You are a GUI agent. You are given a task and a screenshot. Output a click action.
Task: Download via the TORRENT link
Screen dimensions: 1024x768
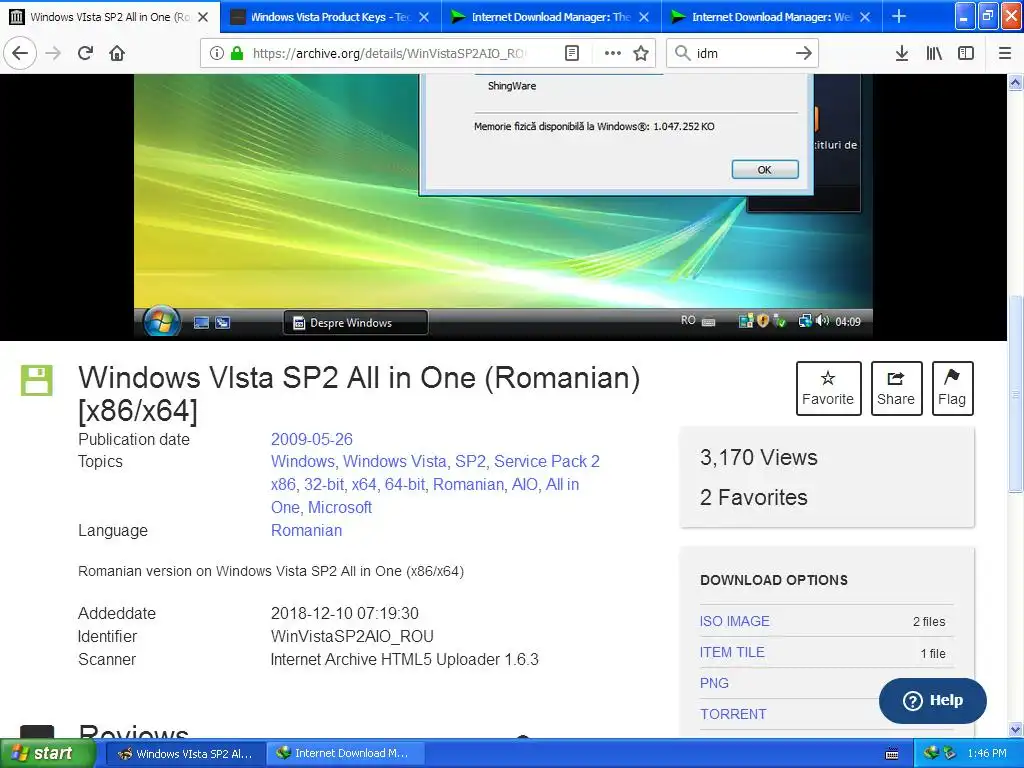coord(733,714)
